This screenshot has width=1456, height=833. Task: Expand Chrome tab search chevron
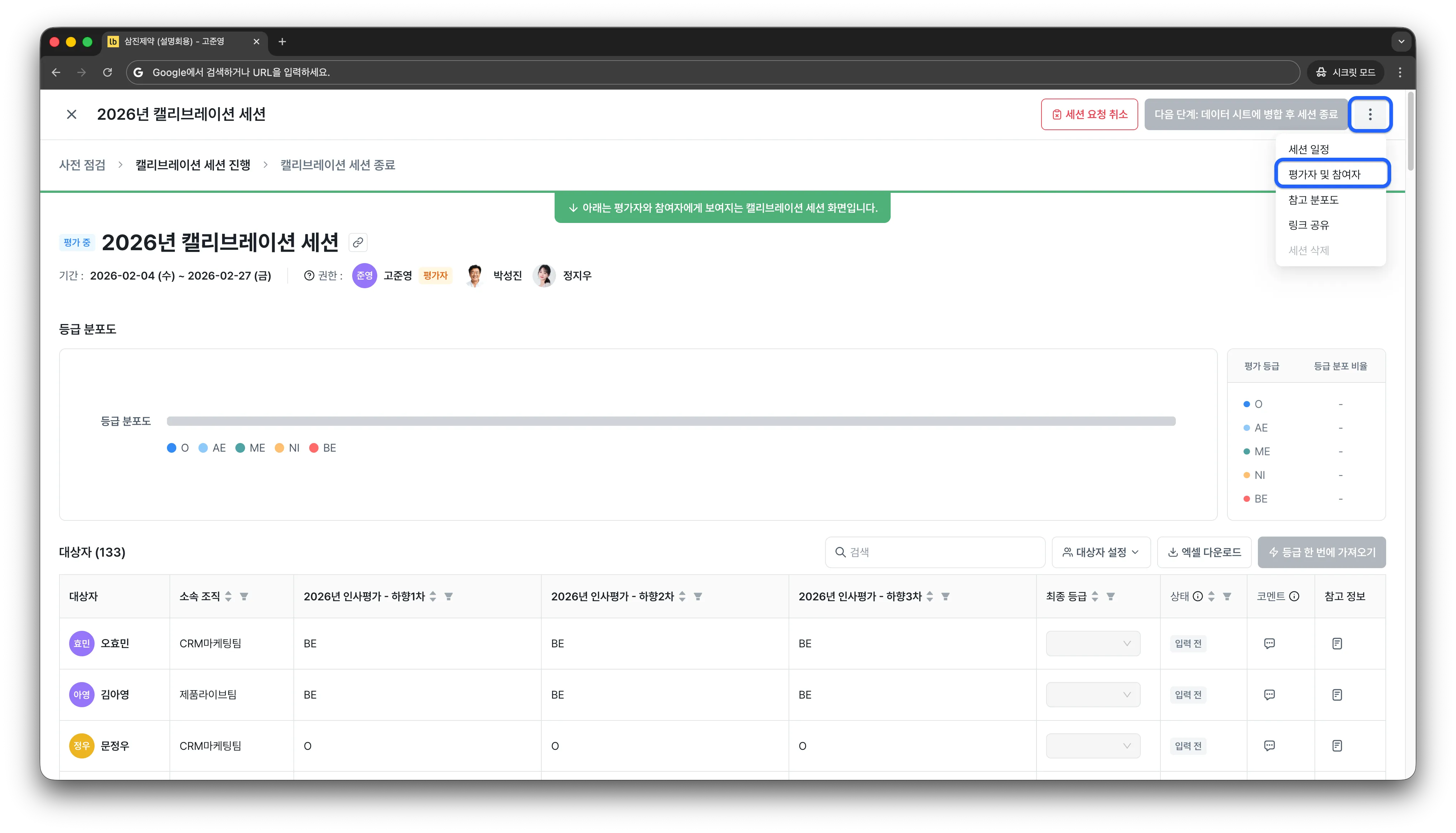pyautogui.click(x=1400, y=42)
